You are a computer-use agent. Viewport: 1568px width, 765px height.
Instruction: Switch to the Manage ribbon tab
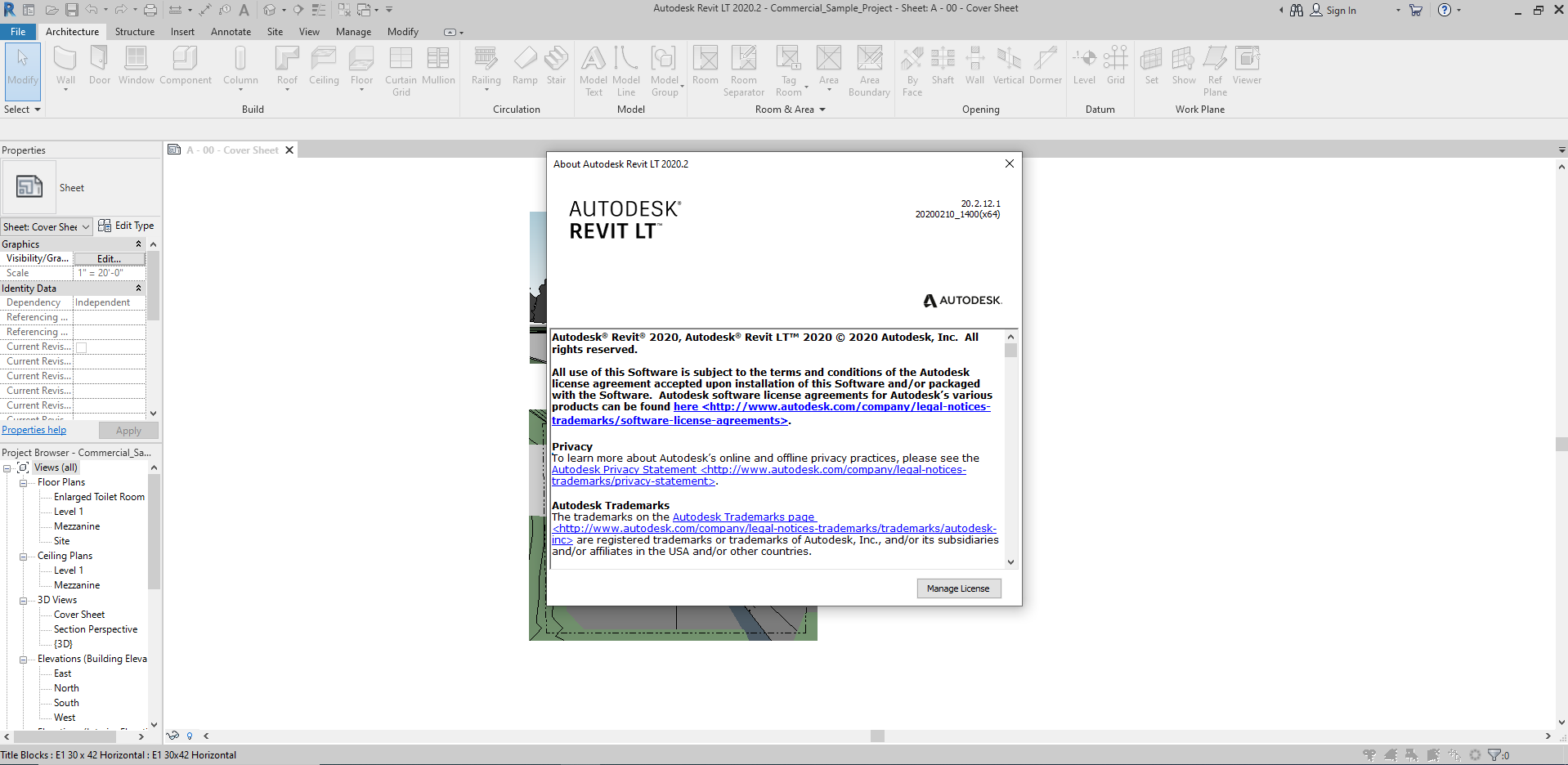(x=353, y=32)
